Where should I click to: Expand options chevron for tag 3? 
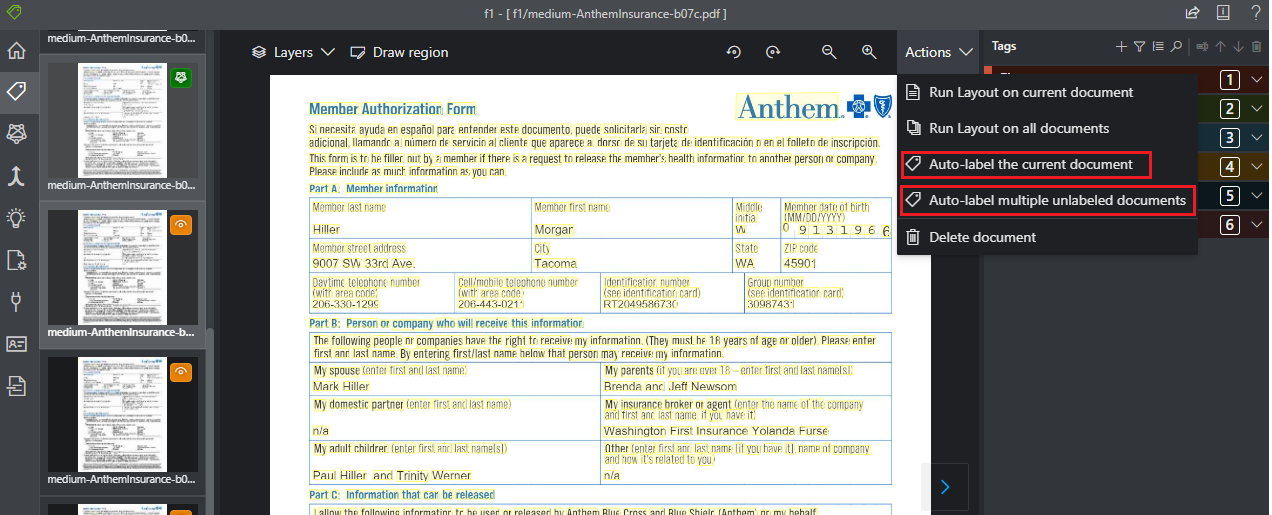pyautogui.click(x=1257, y=138)
